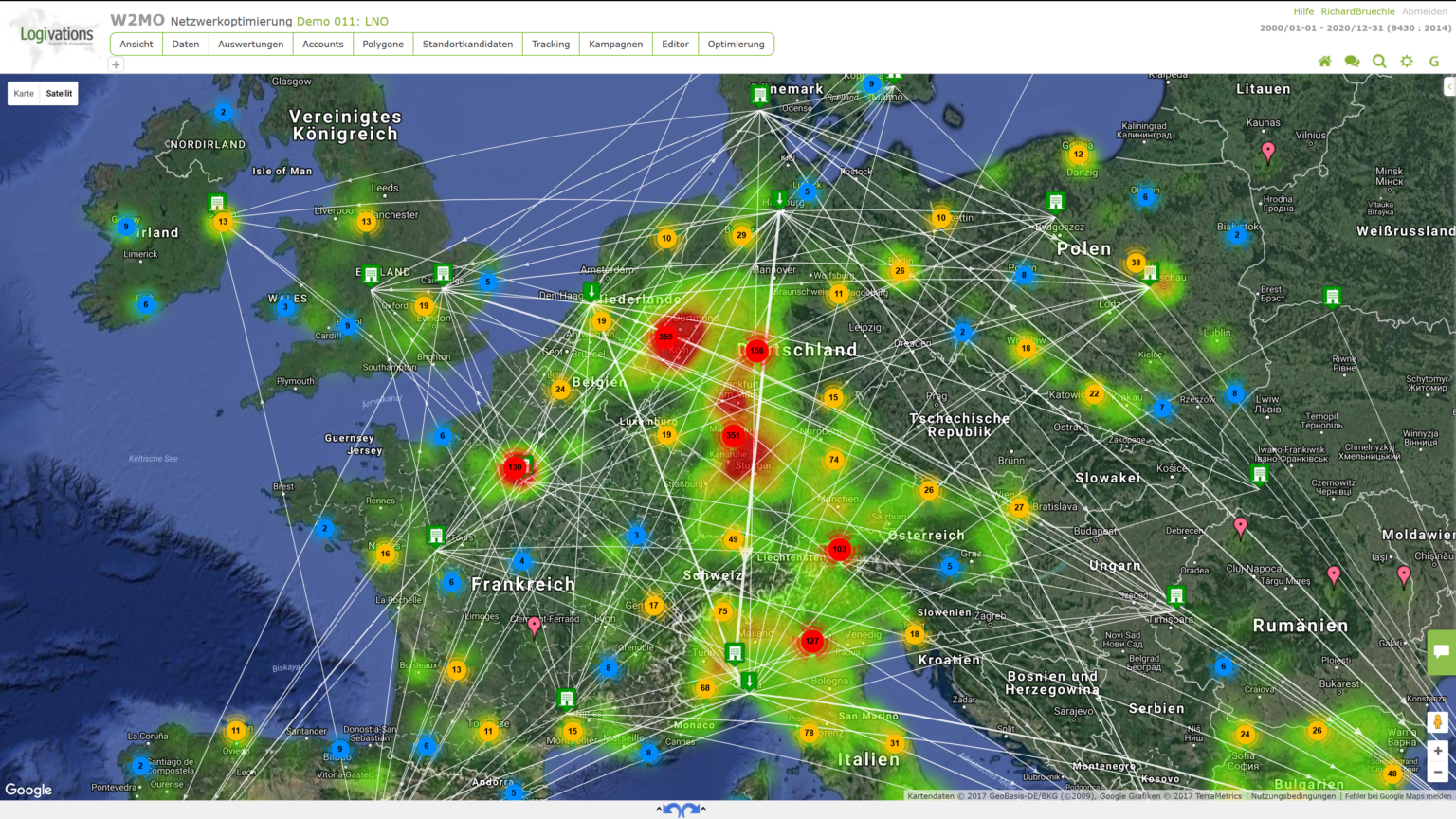
Task: Click the Street View pegman icon
Action: [1437, 722]
